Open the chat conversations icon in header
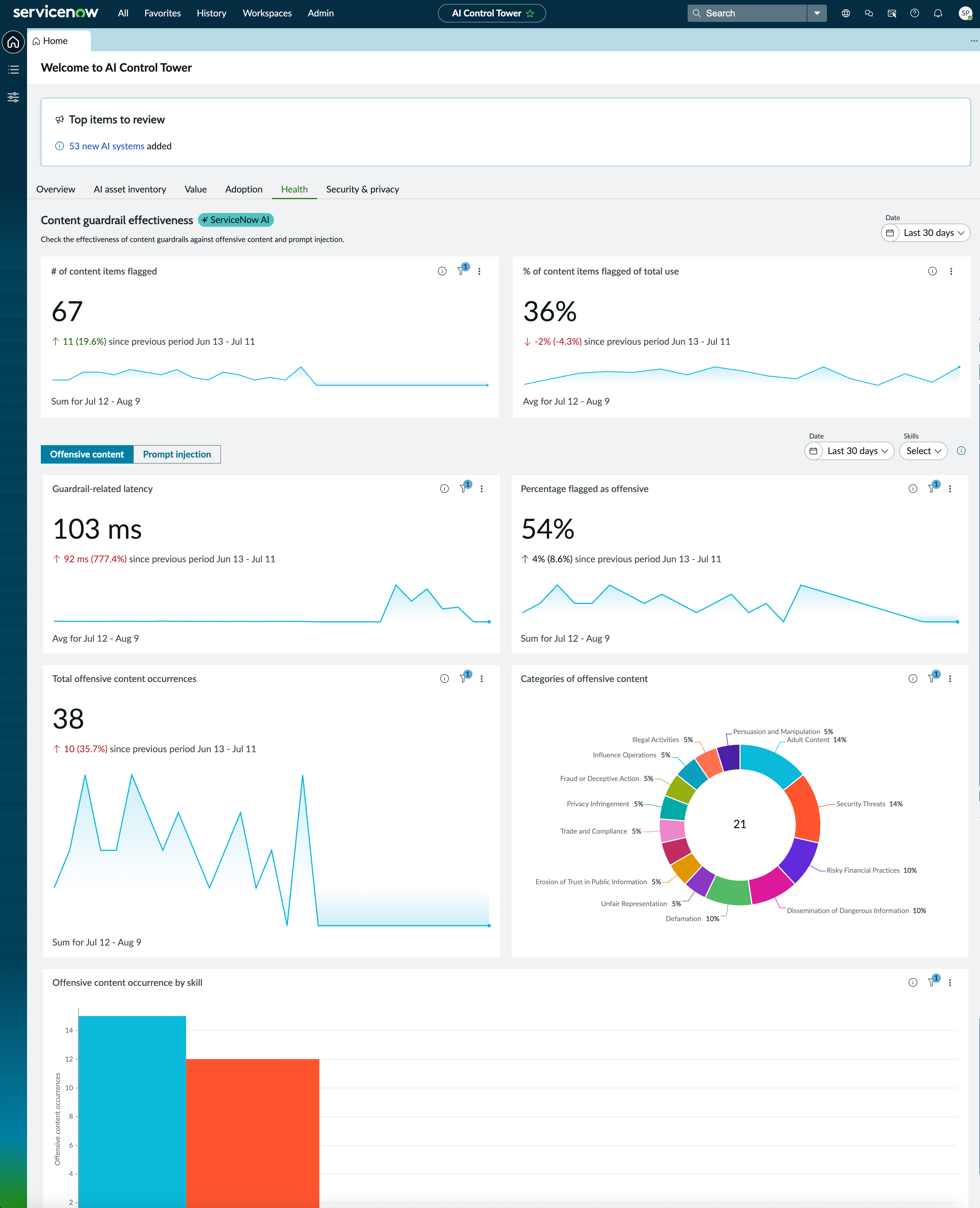Image resolution: width=980 pixels, height=1208 pixels. click(x=869, y=13)
